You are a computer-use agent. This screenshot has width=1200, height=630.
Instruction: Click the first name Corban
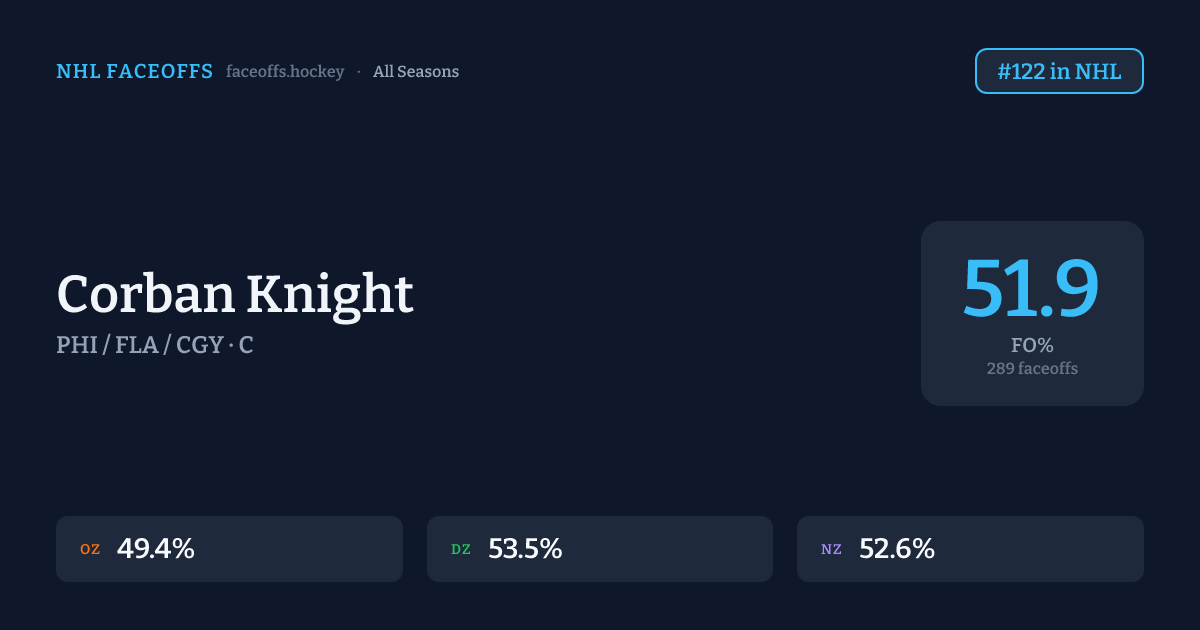[145, 294]
